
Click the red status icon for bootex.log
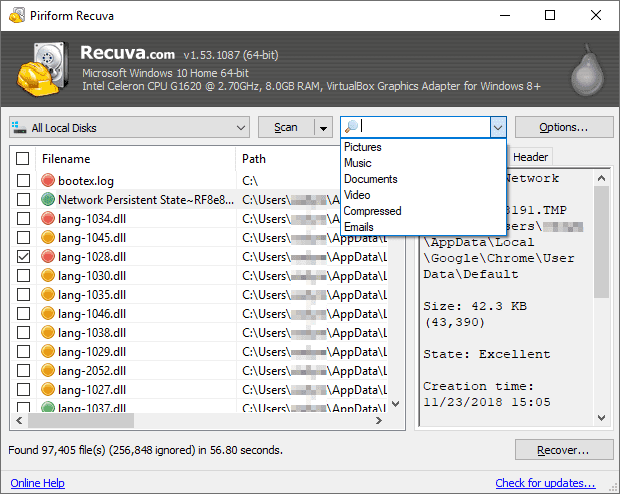tap(48, 180)
